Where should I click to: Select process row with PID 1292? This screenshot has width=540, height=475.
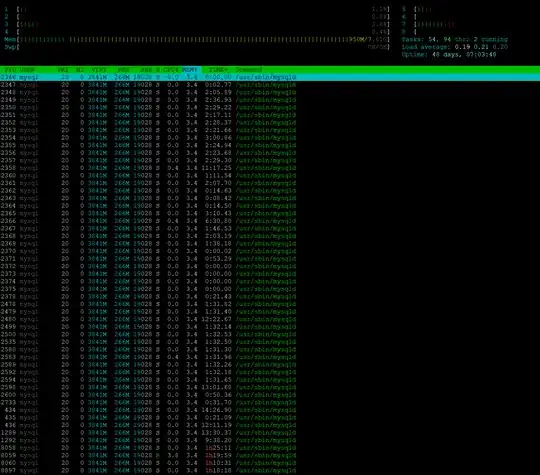148,441
